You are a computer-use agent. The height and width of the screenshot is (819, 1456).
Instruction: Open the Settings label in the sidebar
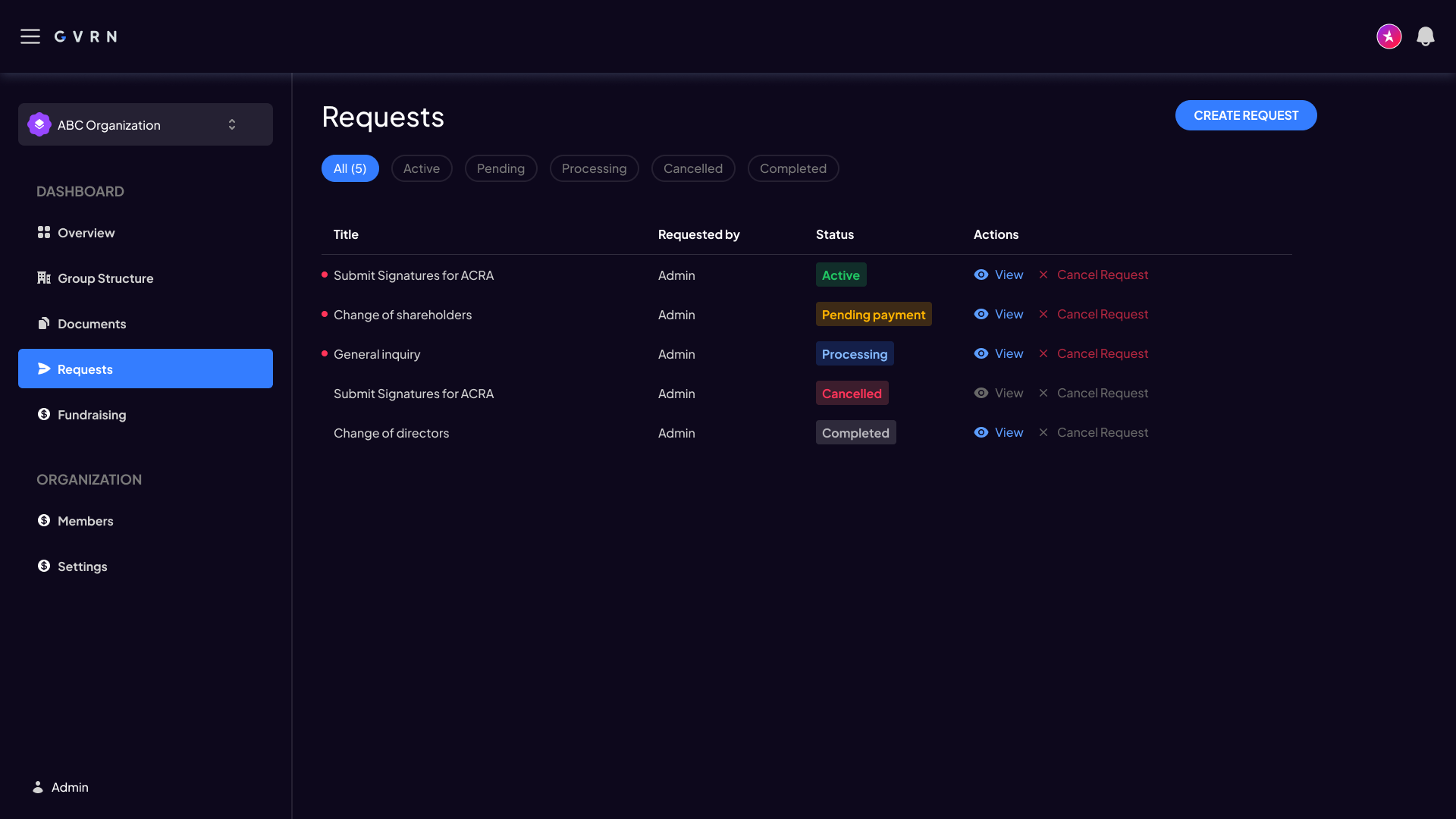pyautogui.click(x=83, y=566)
